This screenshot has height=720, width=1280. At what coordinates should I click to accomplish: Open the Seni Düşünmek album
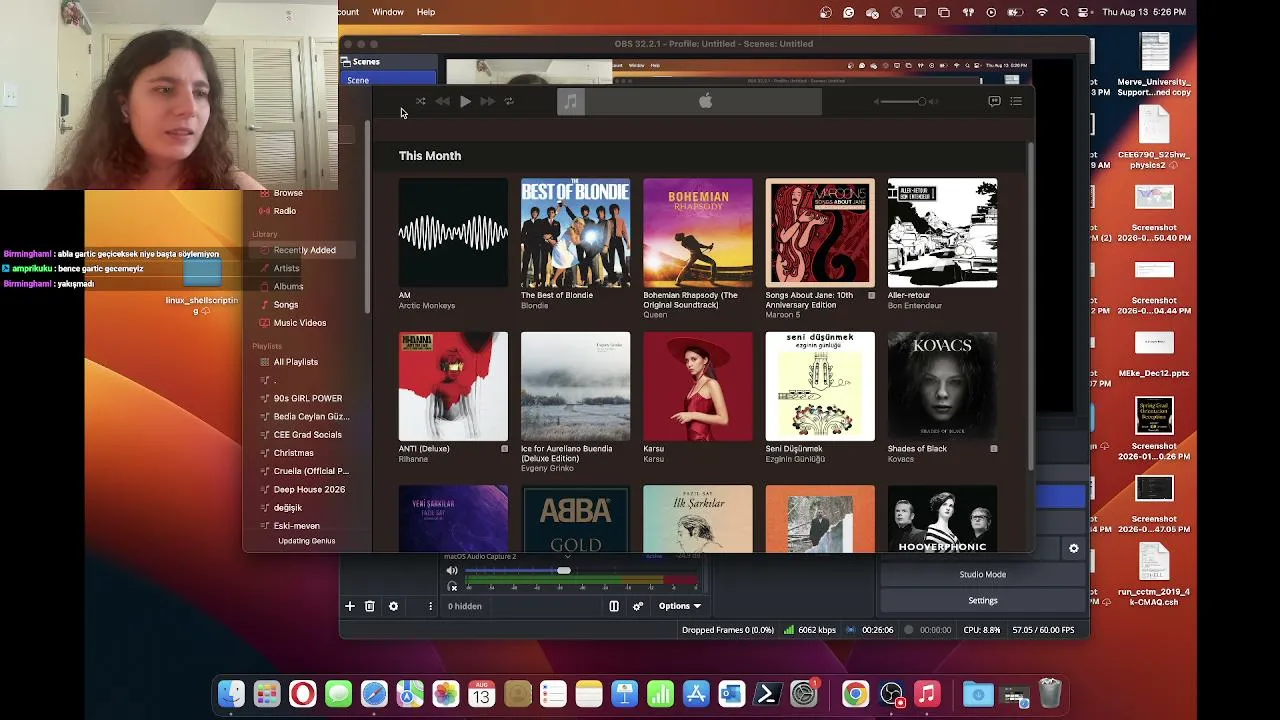pos(820,386)
